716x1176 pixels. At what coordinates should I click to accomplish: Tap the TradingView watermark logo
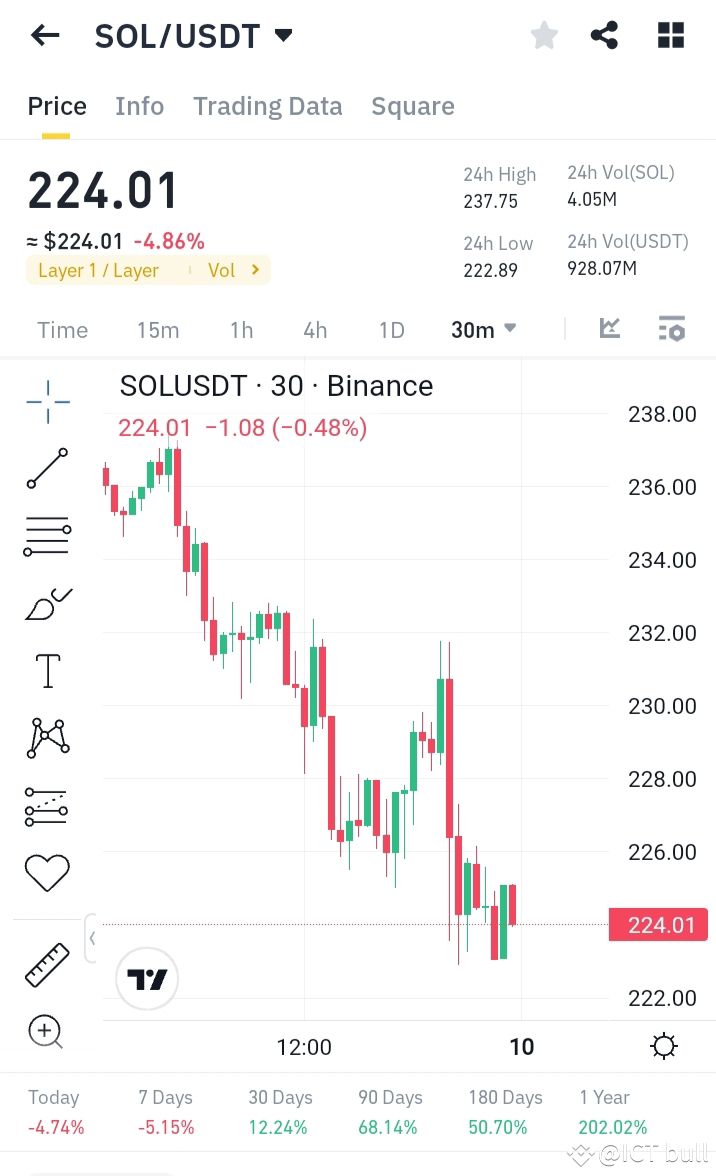tap(147, 979)
